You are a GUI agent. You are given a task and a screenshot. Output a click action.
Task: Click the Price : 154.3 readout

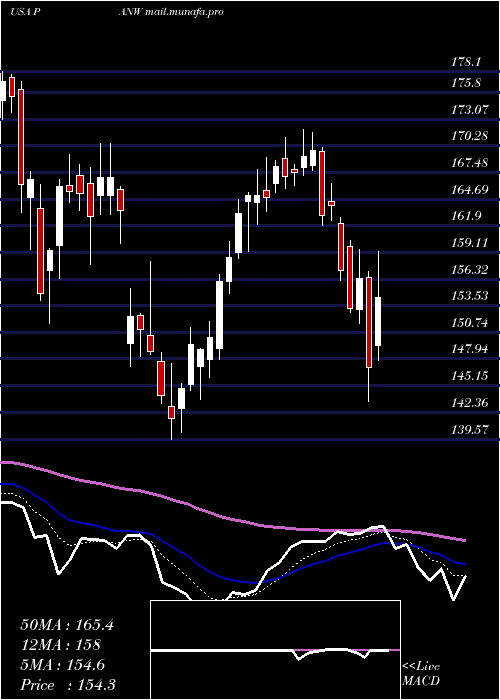(x=68, y=685)
